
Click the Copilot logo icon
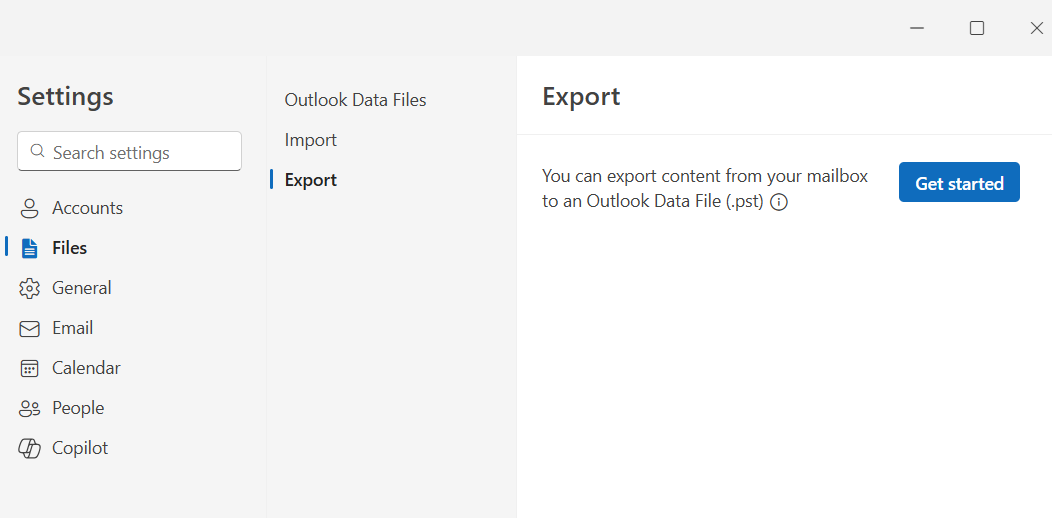(30, 448)
